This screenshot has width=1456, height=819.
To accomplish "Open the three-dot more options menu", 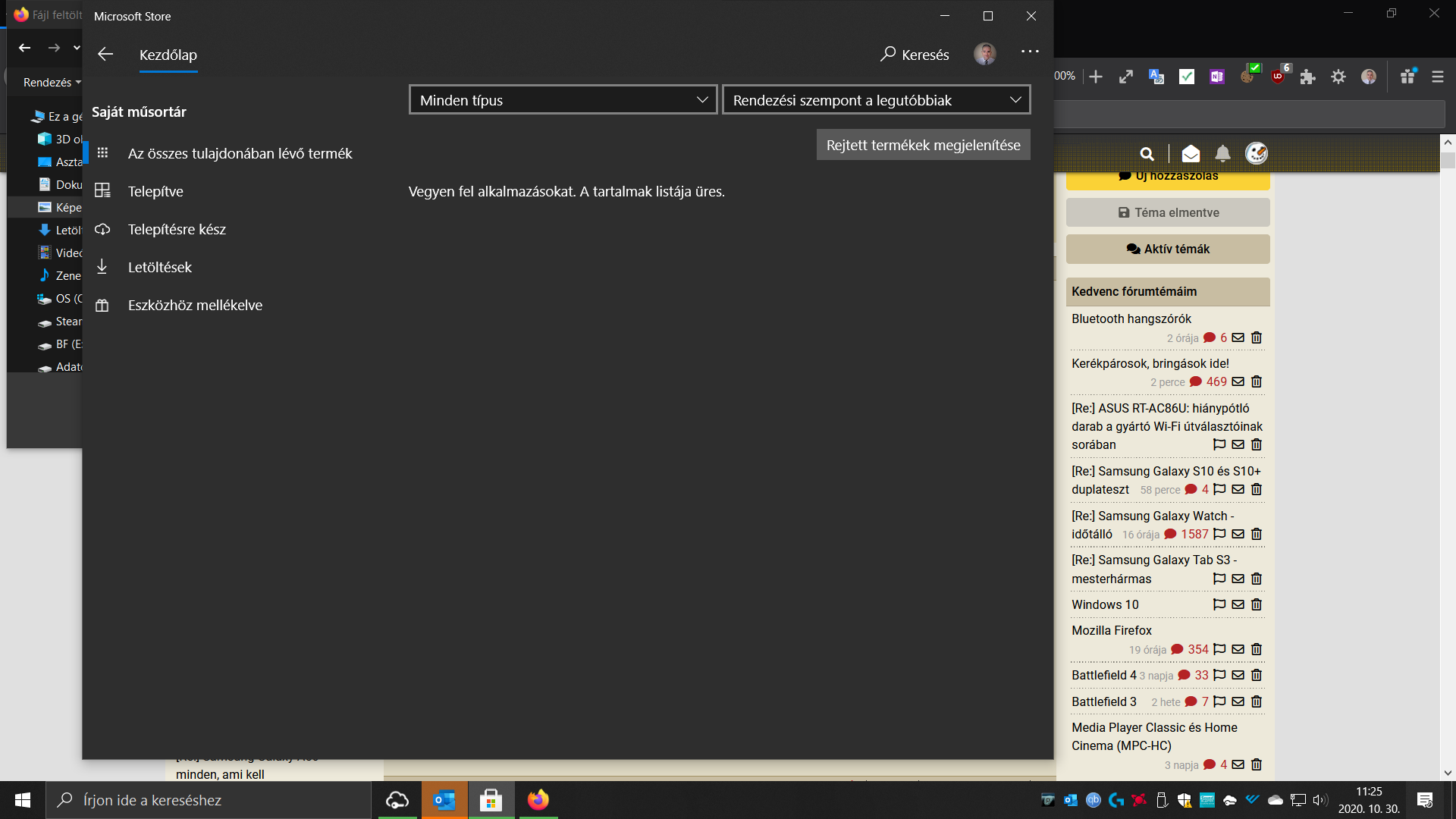I will (1030, 52).
